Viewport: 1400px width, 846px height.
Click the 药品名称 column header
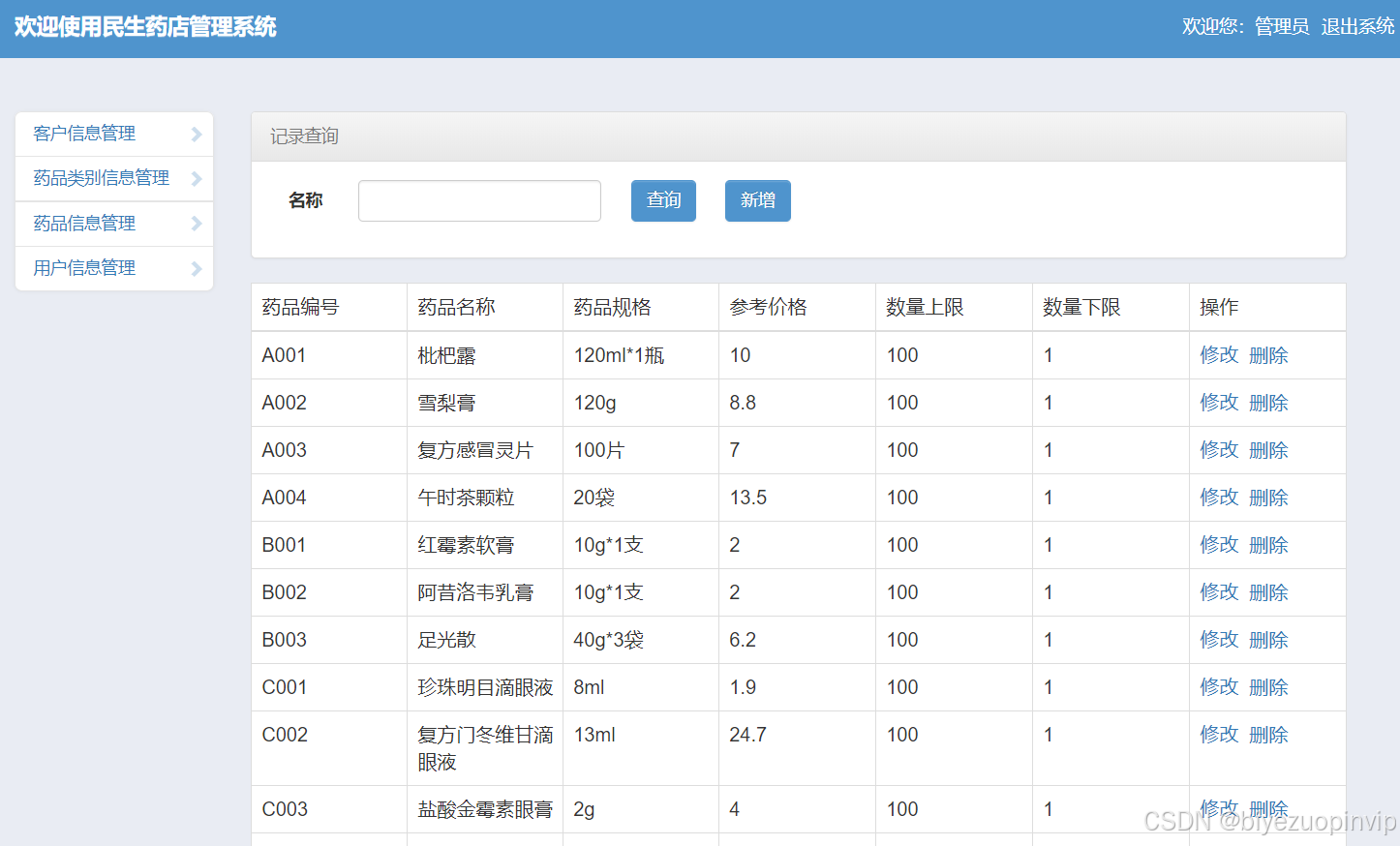[x=485, y=307]
